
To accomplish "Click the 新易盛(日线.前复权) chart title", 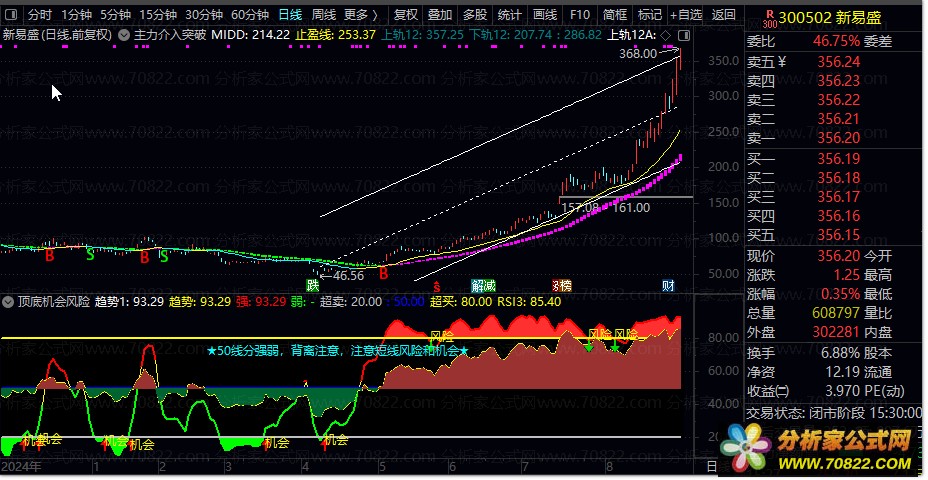I will coord(57,35).
